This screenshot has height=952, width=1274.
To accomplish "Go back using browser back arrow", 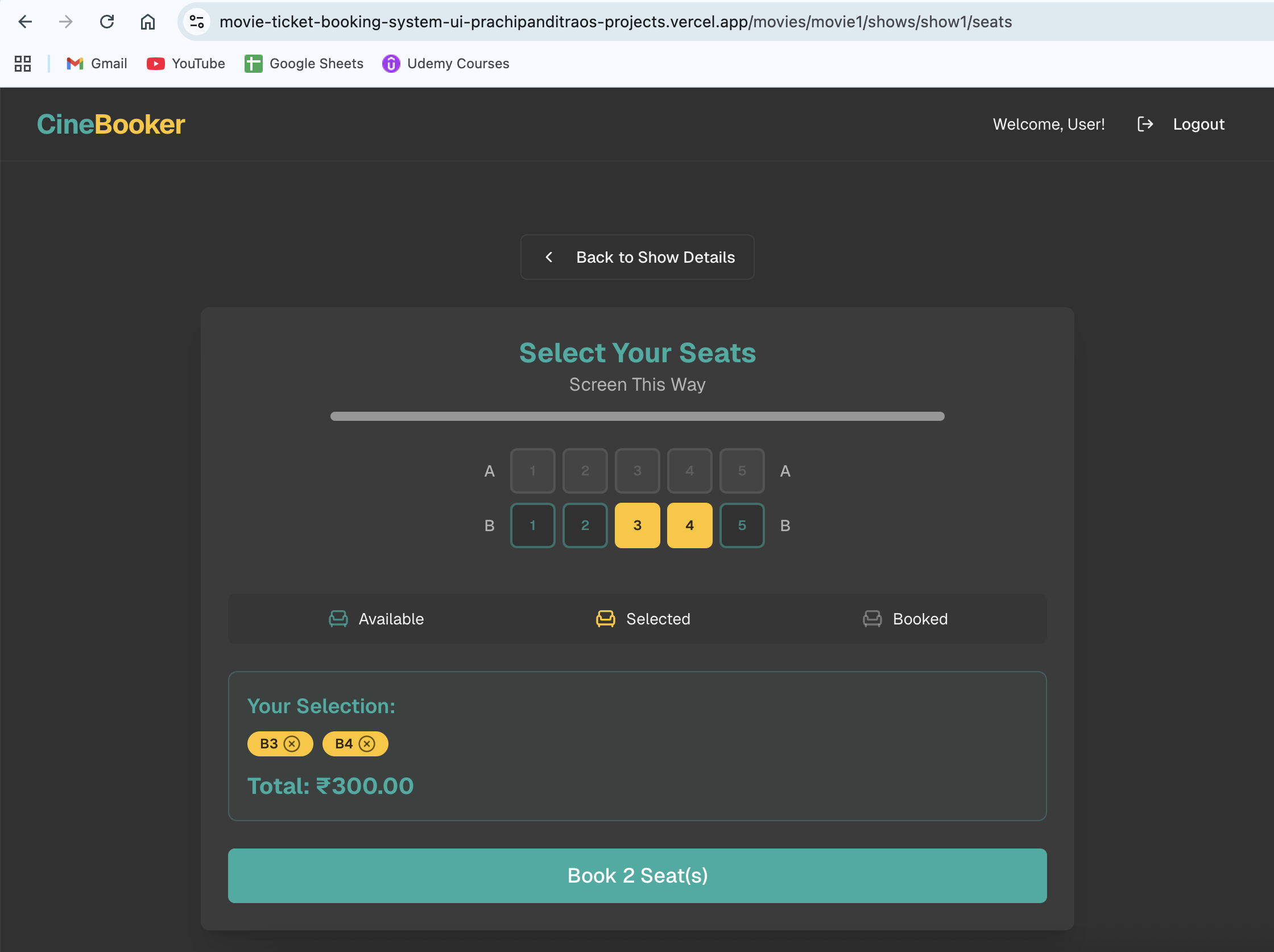I will point(26,22).
